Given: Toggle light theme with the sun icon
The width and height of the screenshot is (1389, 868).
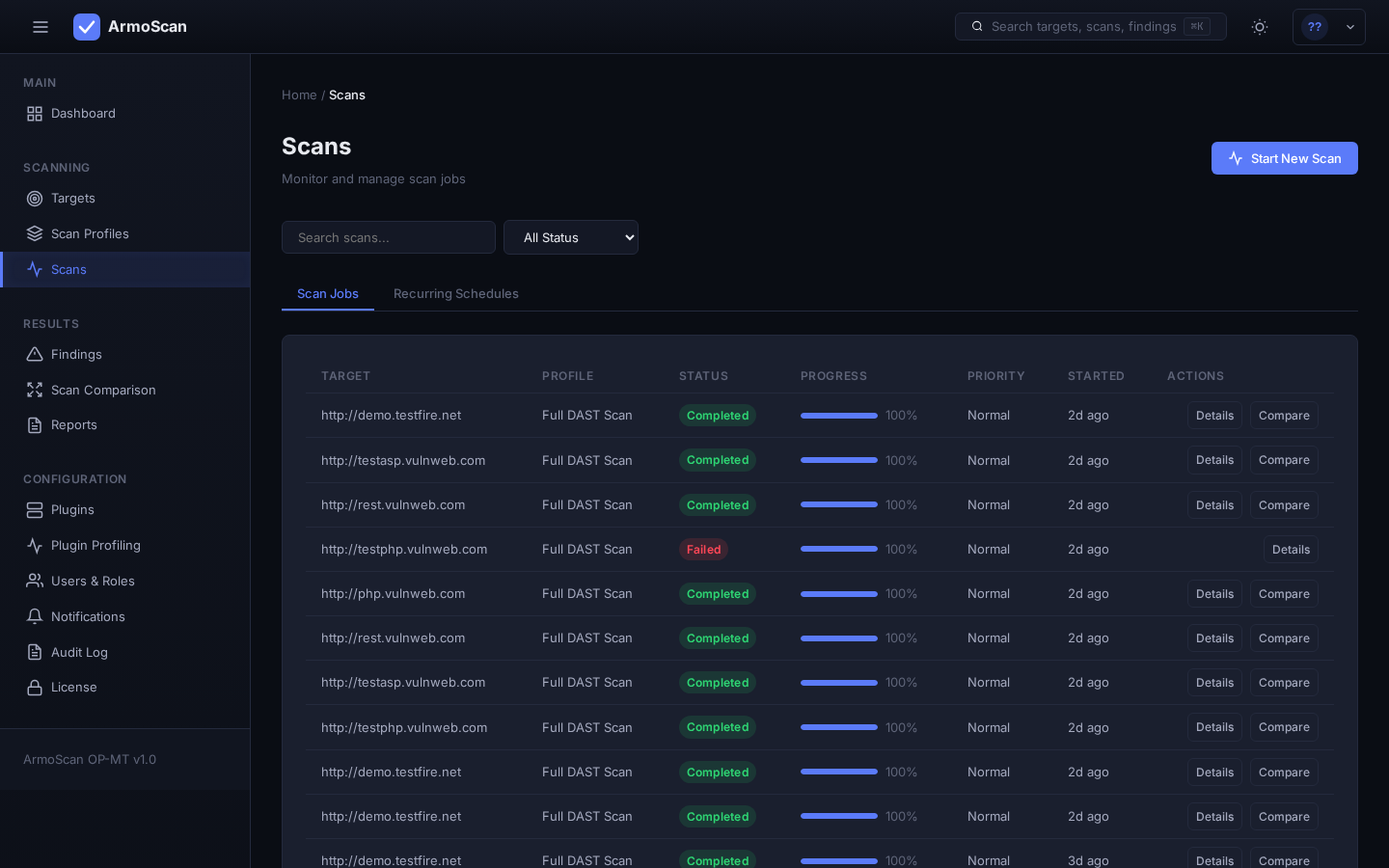Looking at the screenshot, I should point(1260,27).
